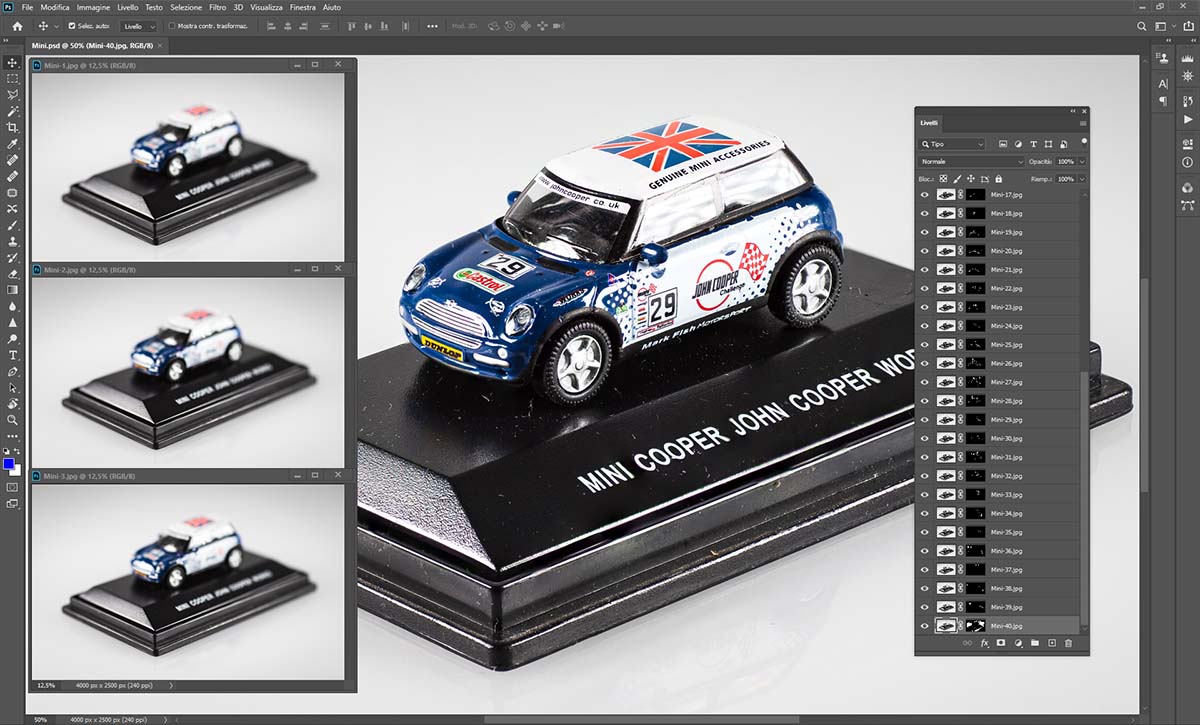Select the Eraser tool

click(x=13, y=273)
